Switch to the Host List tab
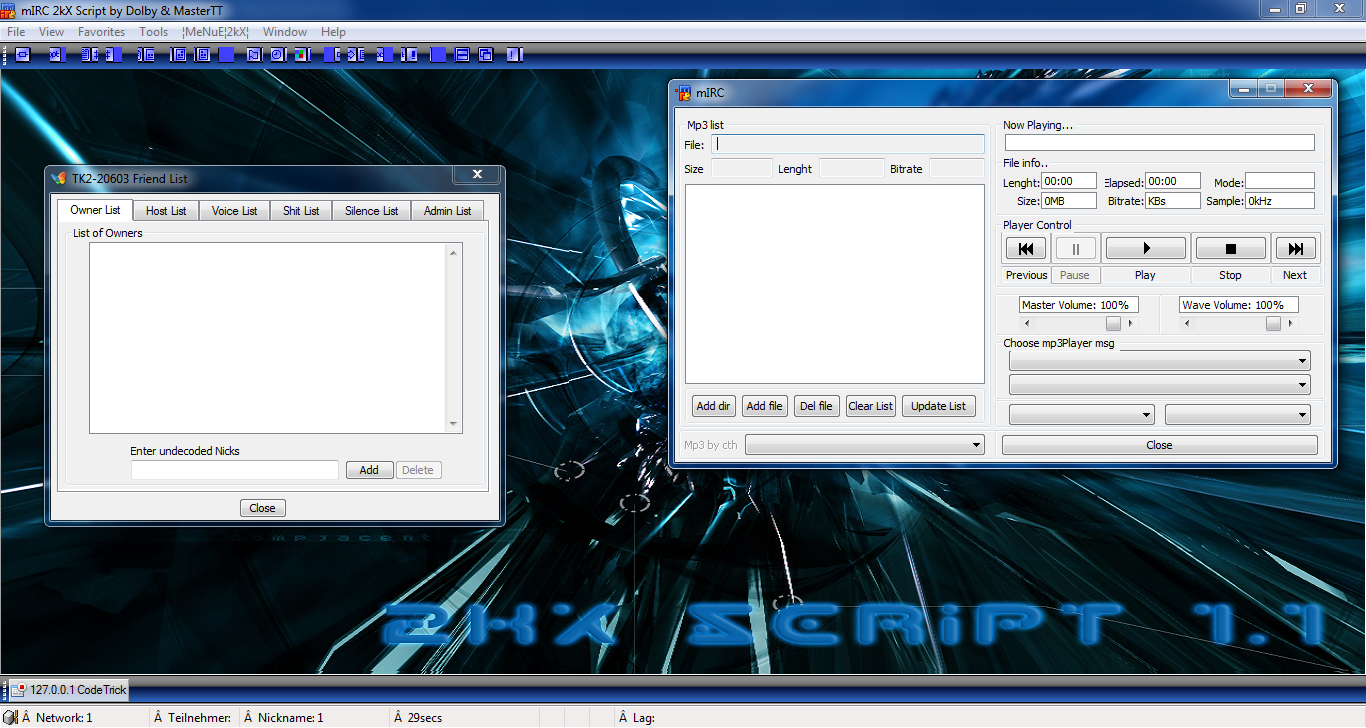 tap(166, 211)
